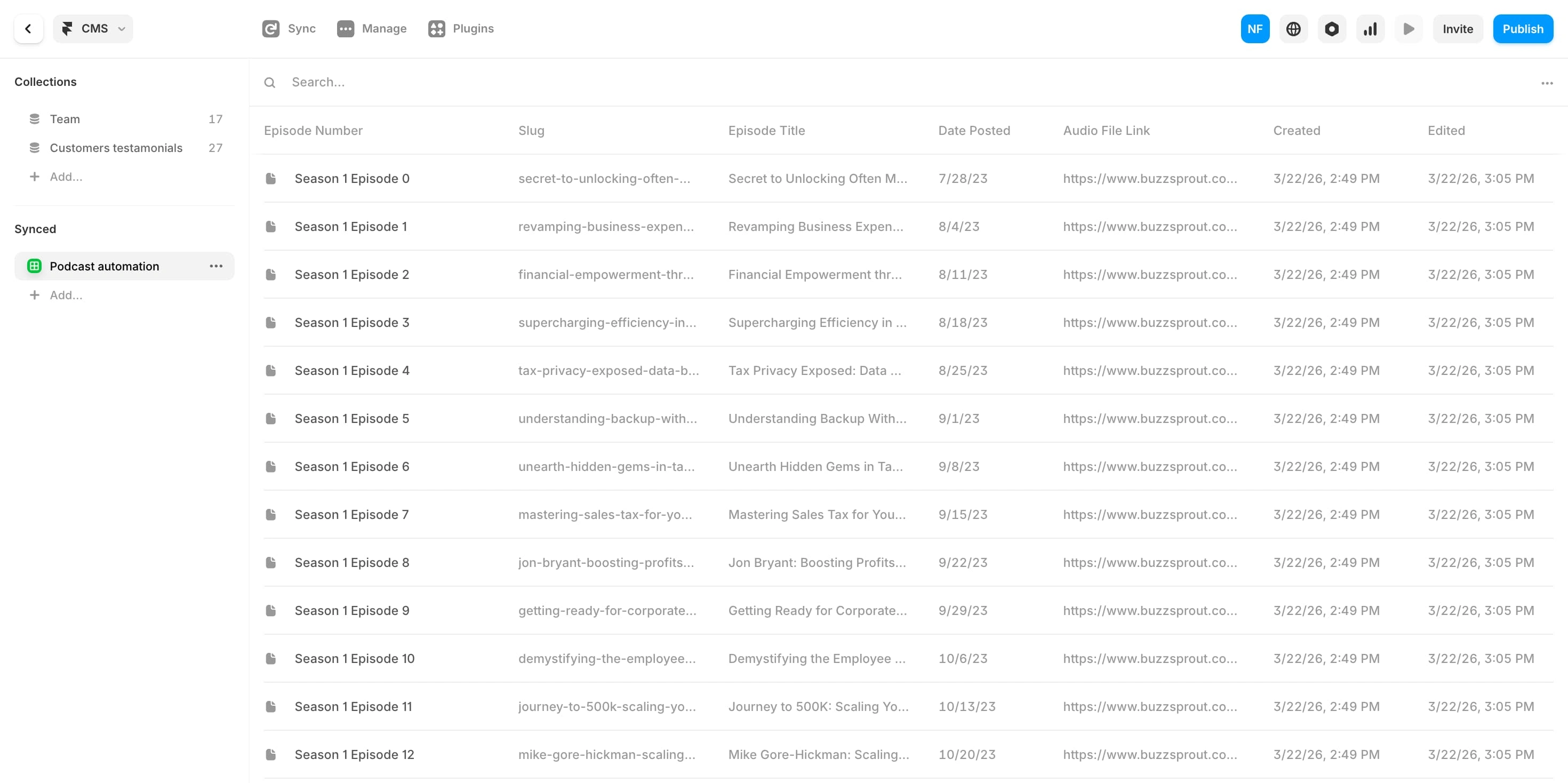Open the CMS dropdown menu
This screenshot has width=1568, height=783.
tap(93, 29)
